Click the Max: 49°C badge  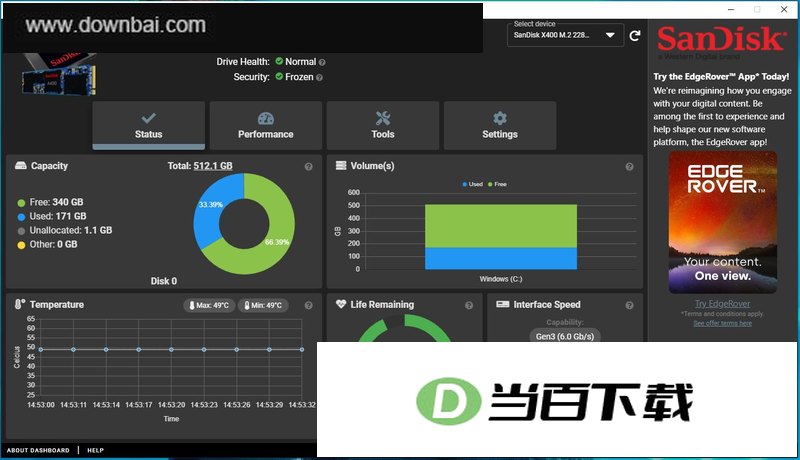coord(209,305)
